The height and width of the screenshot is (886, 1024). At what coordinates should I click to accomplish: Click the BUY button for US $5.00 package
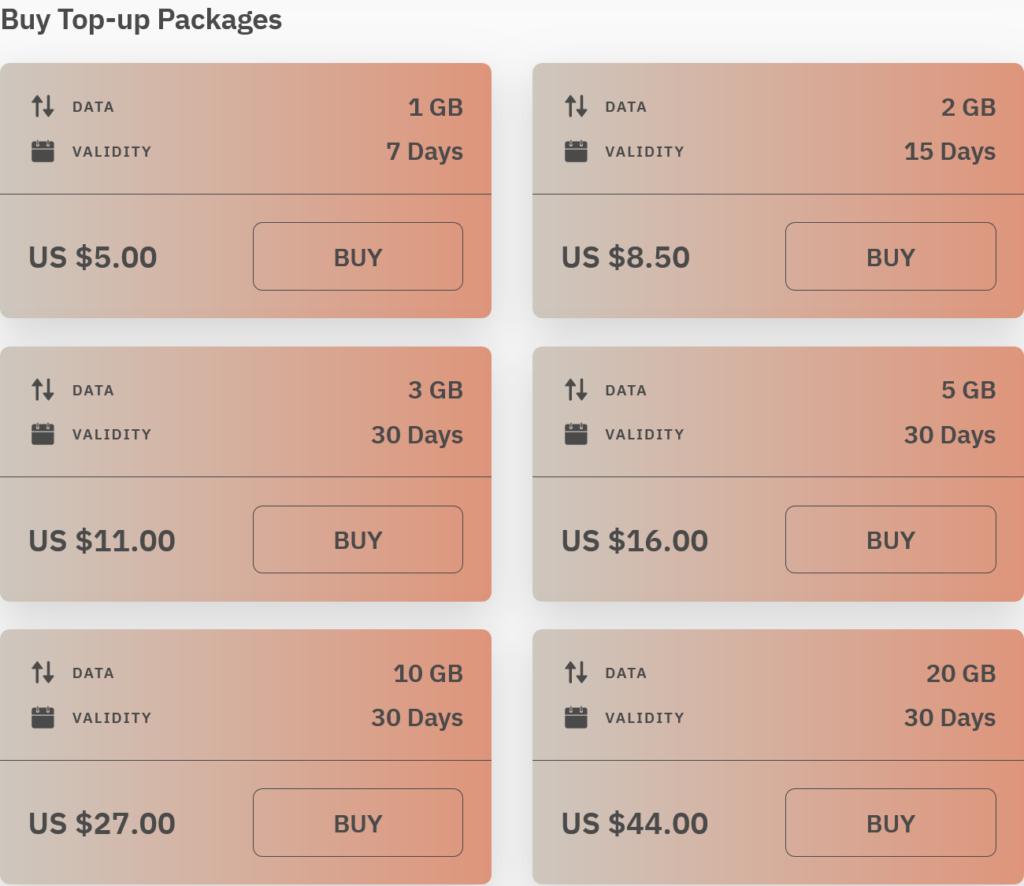point(357,257)
